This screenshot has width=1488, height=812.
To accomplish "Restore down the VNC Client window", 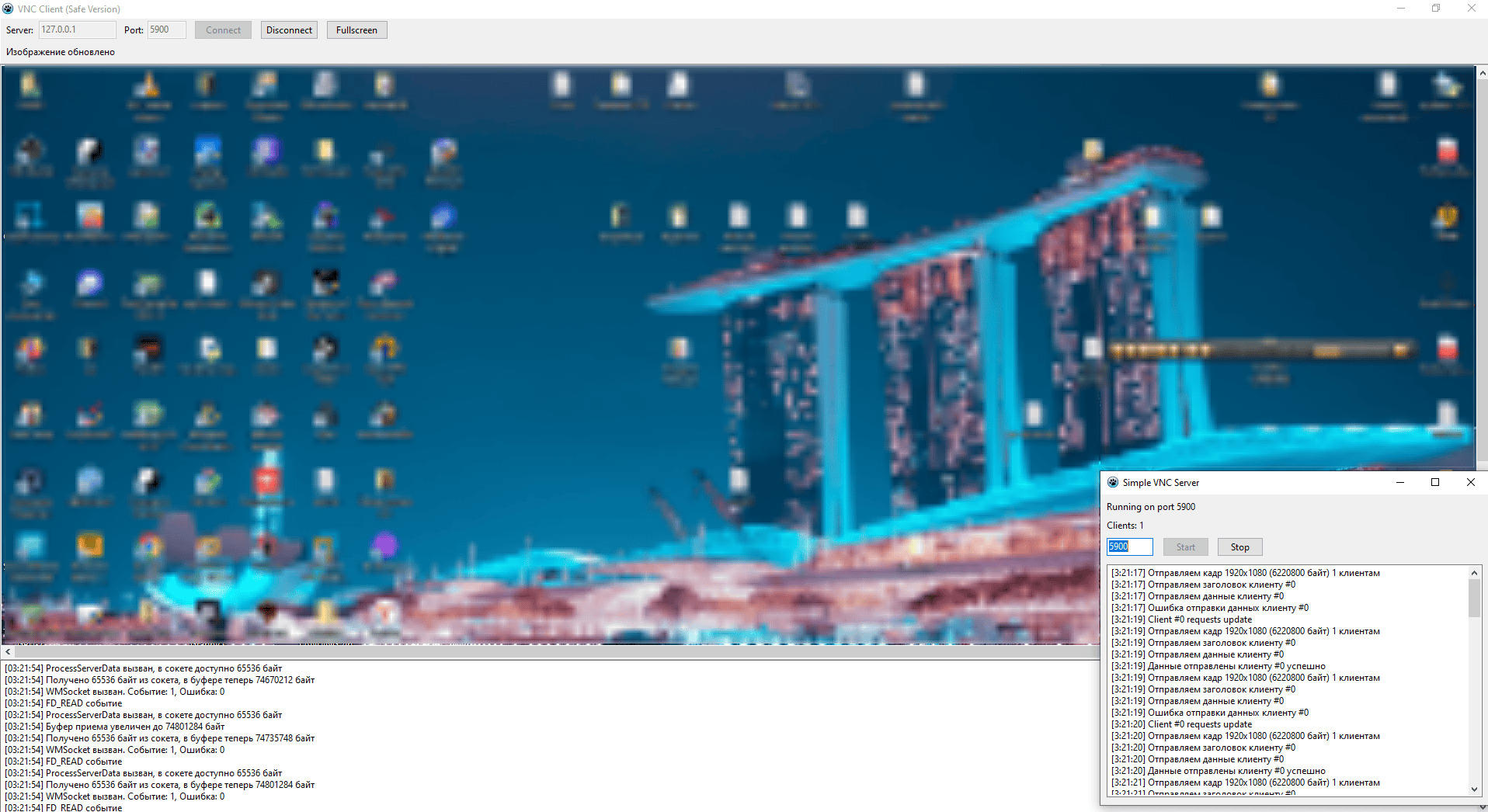I will 1436,9.
